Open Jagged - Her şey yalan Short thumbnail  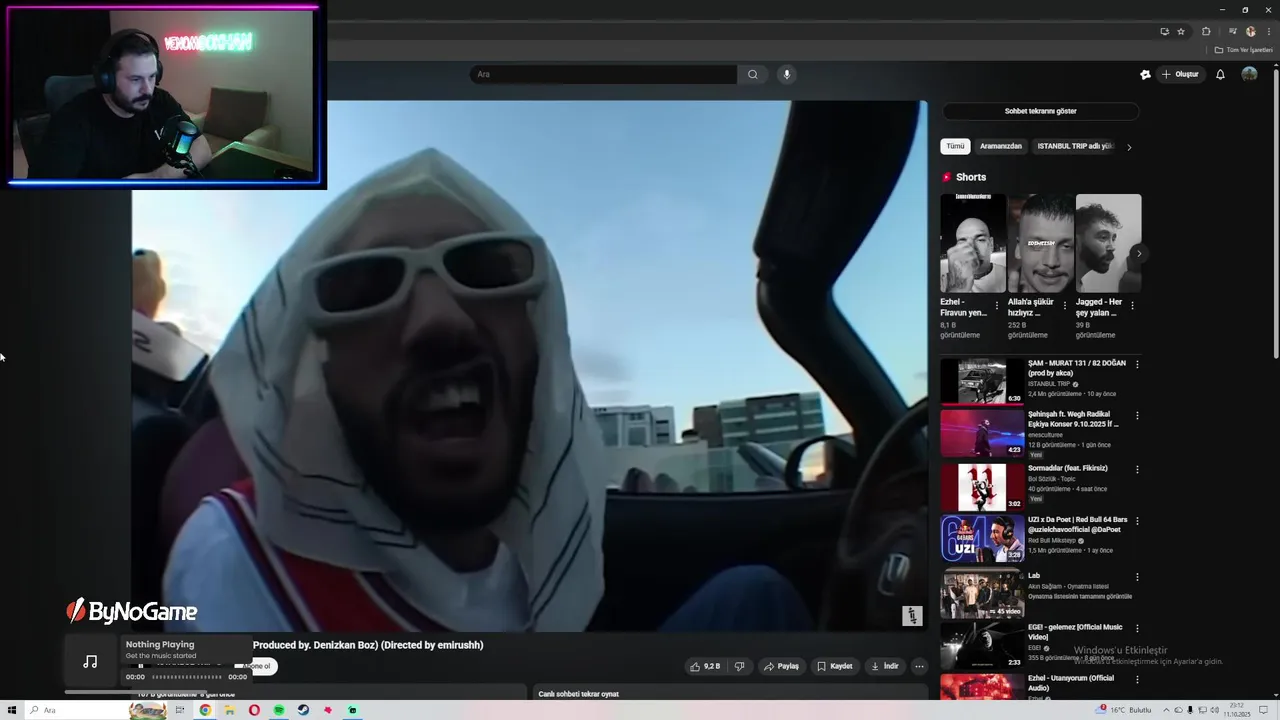(1108, 243)
